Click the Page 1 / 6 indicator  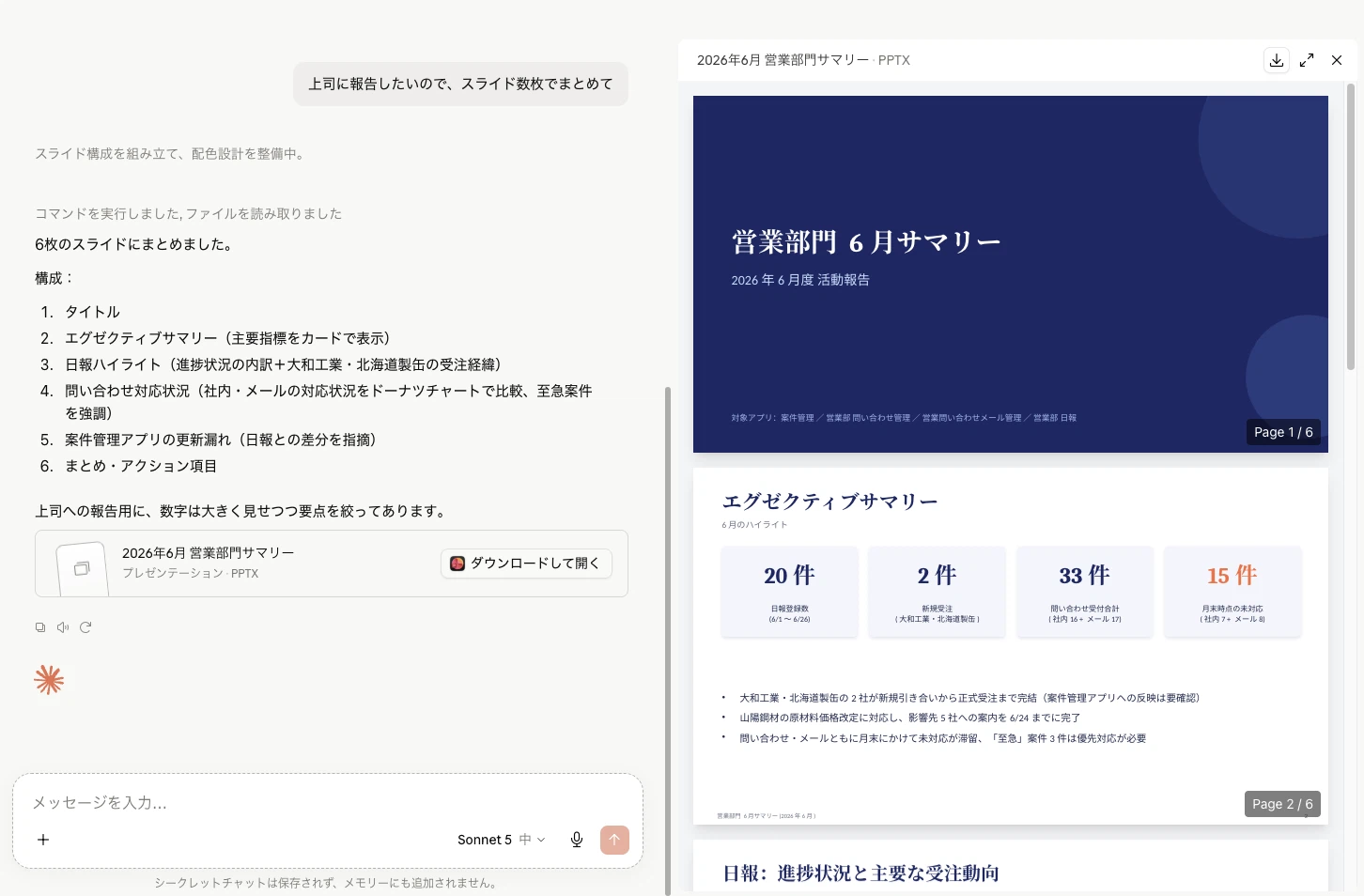coord(1283,432)
